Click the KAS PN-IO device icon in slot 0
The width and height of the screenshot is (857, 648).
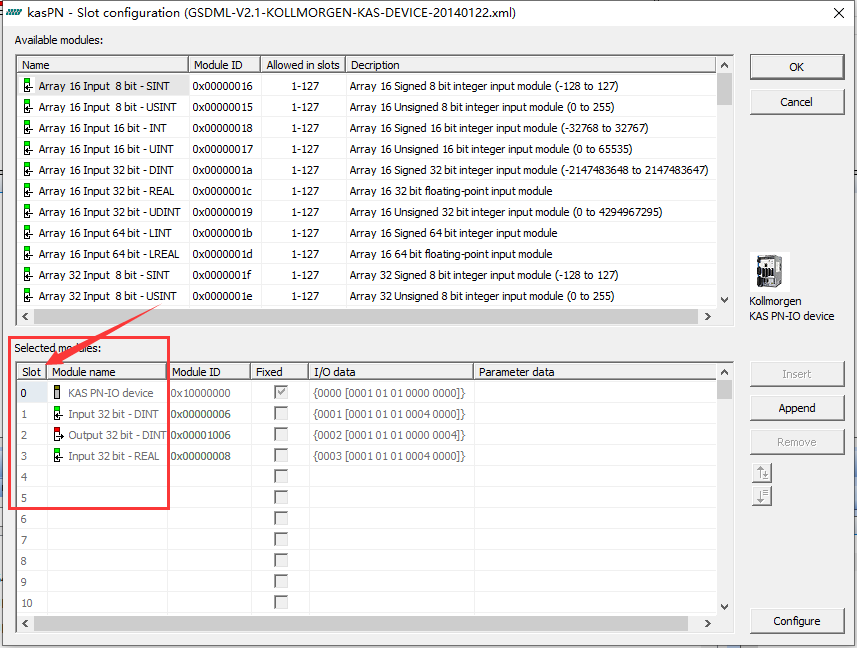(58, 393)
